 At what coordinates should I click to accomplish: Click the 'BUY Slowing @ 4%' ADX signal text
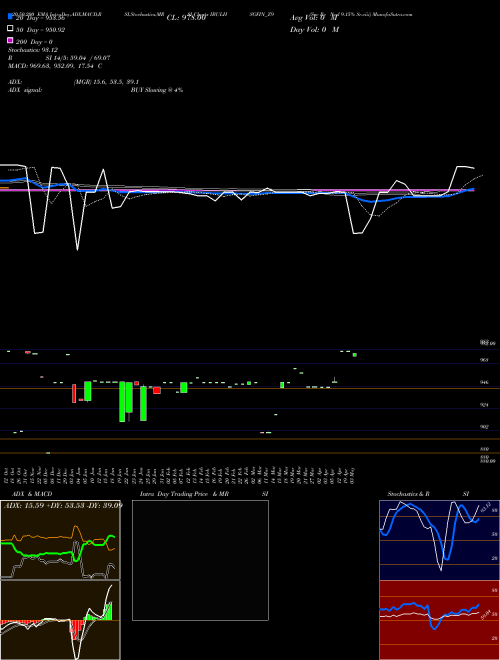click(x=157, y=90)
